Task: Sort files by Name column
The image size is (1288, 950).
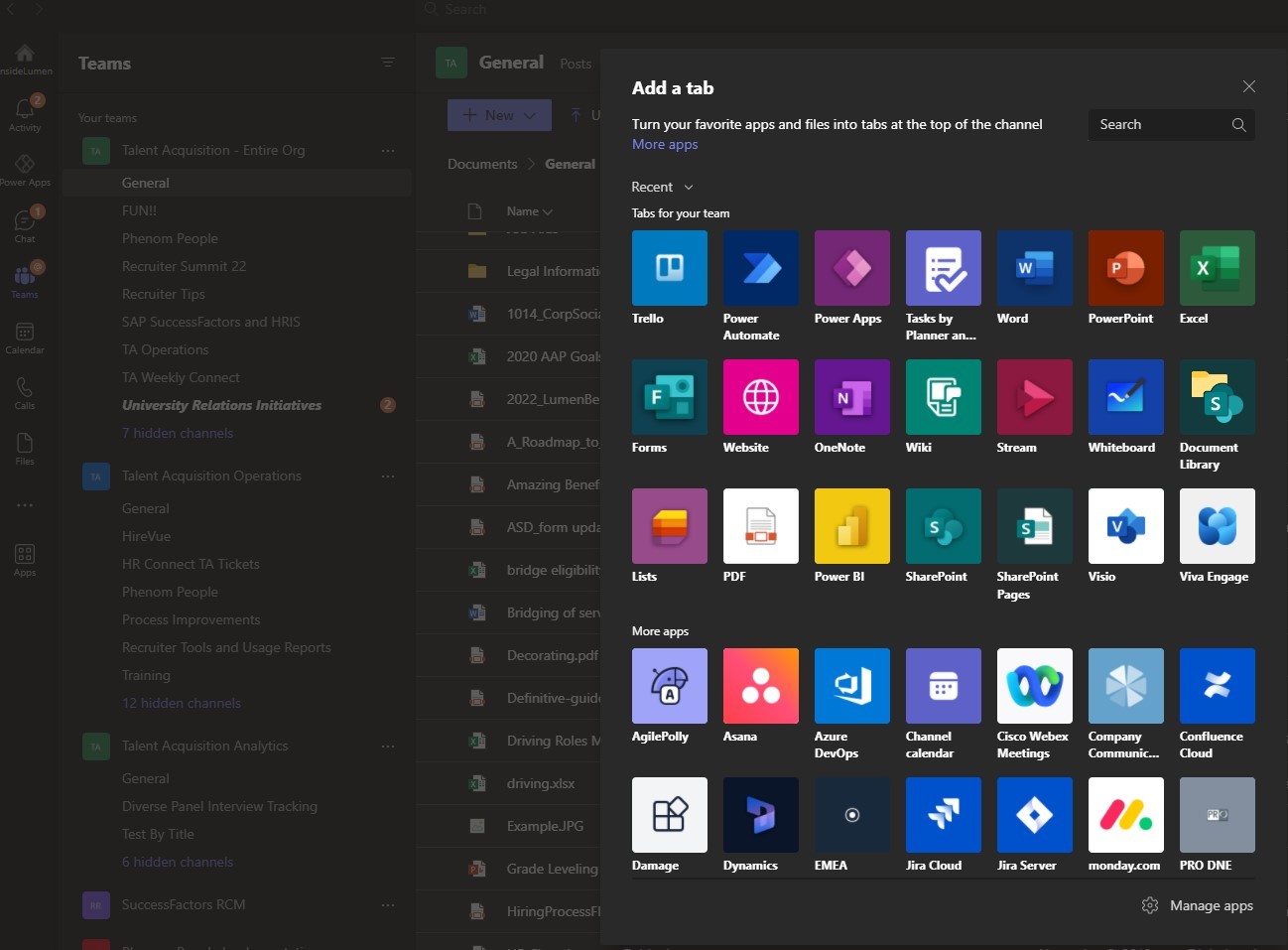Action: coord(529,211)
